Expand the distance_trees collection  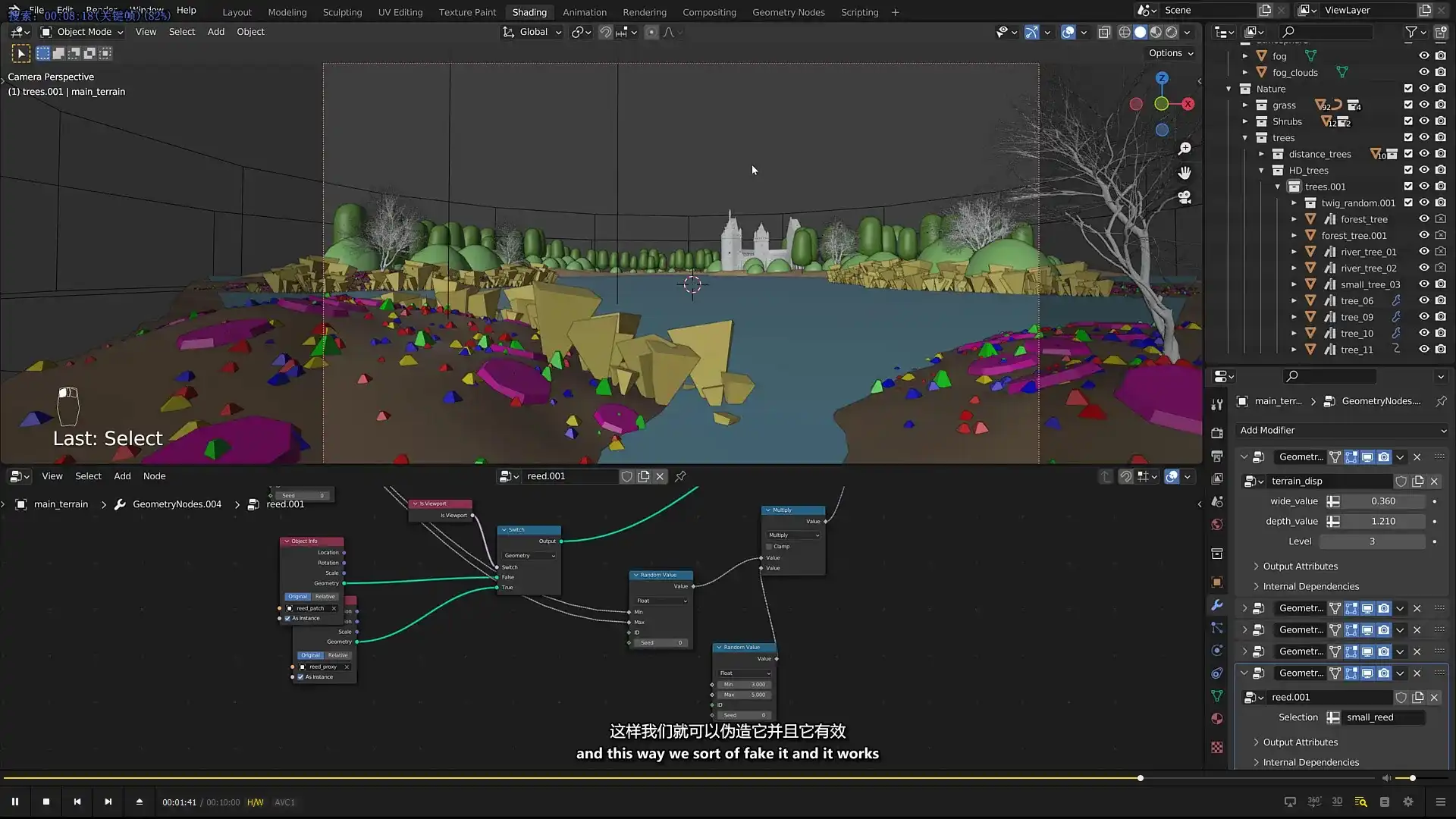point(1262,153)
